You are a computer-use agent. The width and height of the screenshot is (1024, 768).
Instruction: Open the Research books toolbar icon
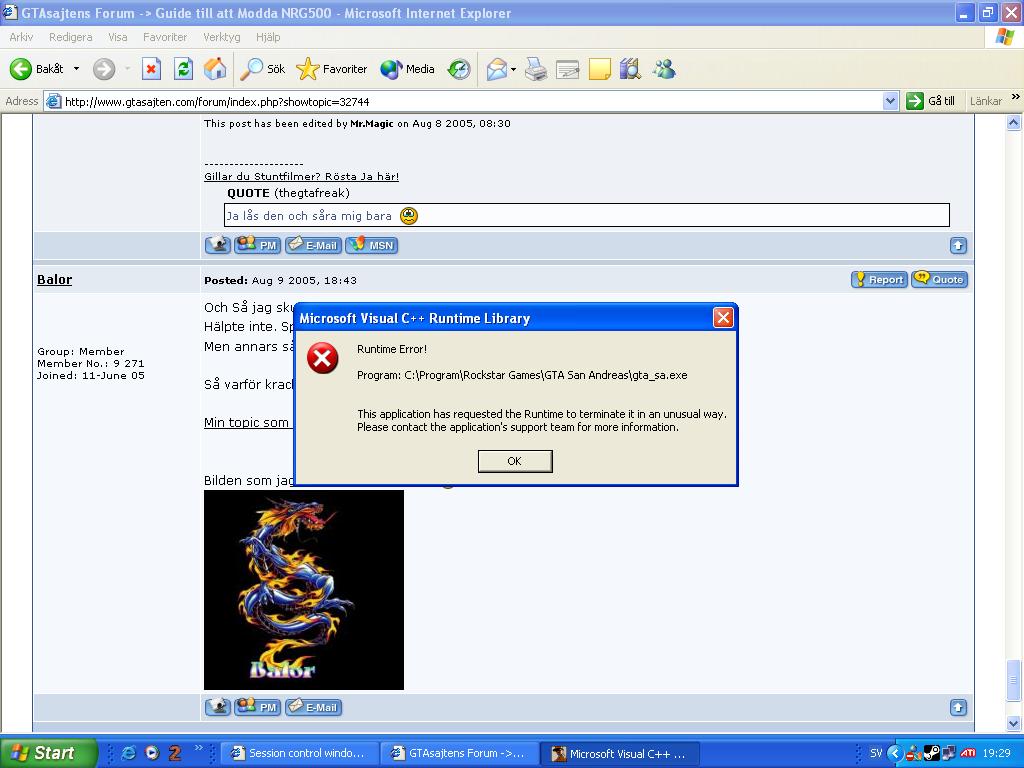tap(630, 69)
